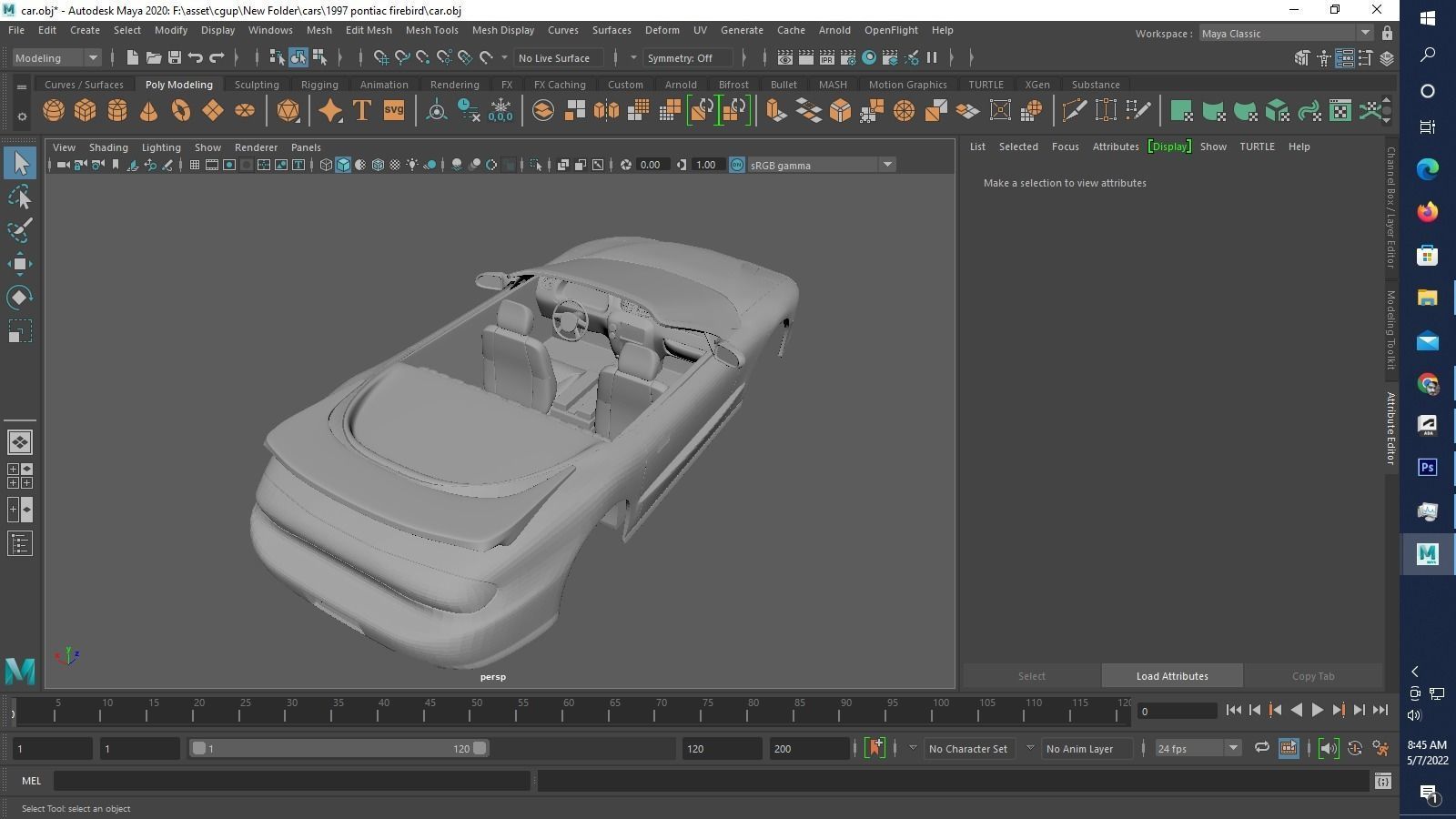
Task: Create a polygon plane from the shelf
Action: point(213,111)
